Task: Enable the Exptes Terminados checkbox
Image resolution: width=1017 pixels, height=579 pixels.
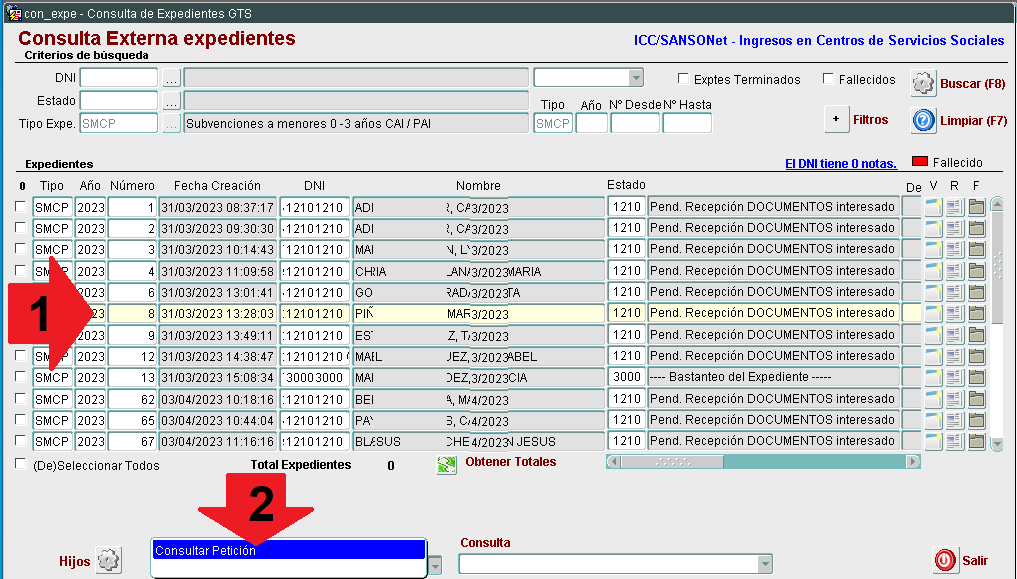Action: point(684,79)
